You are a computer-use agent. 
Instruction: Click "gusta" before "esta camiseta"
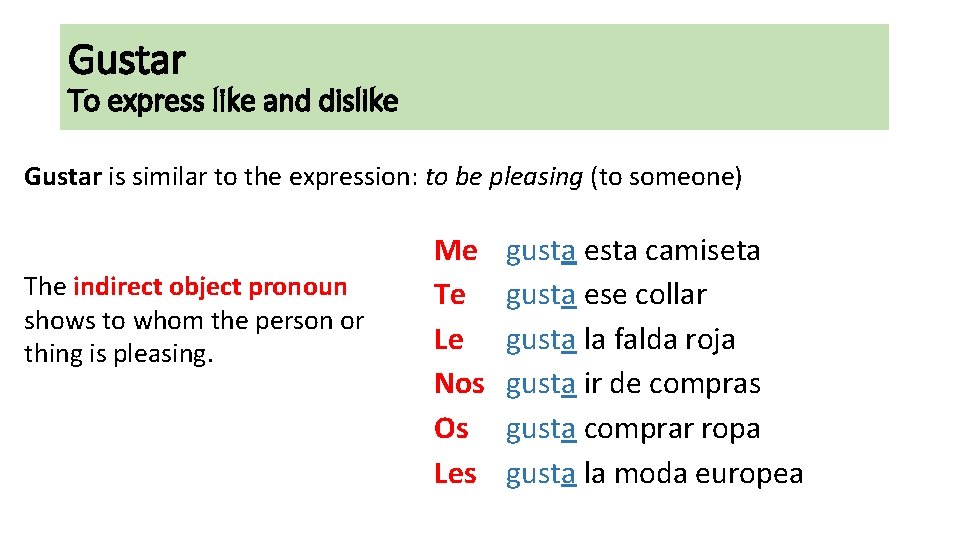pyautogui.click(x=541, y=250)
